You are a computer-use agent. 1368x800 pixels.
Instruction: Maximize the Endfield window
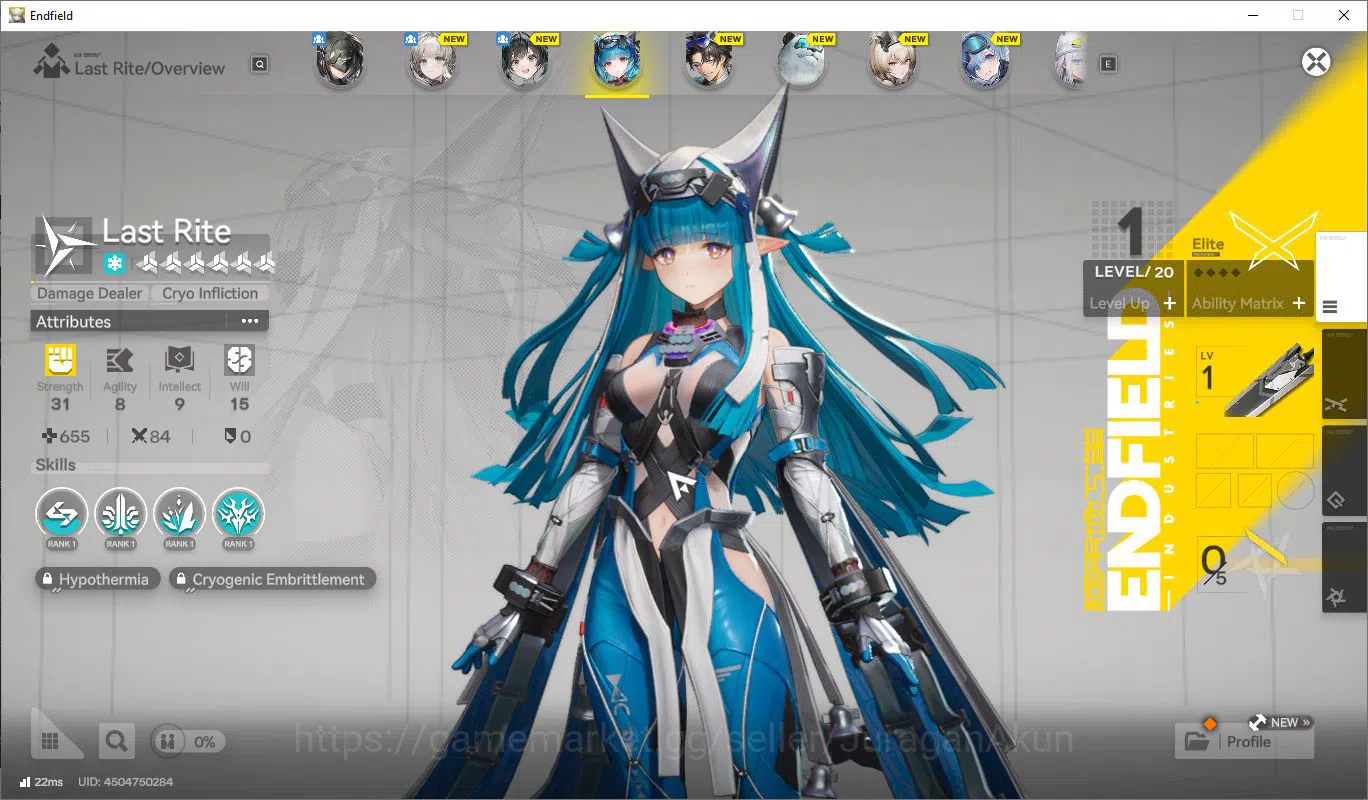click(x=1298, y=15)
